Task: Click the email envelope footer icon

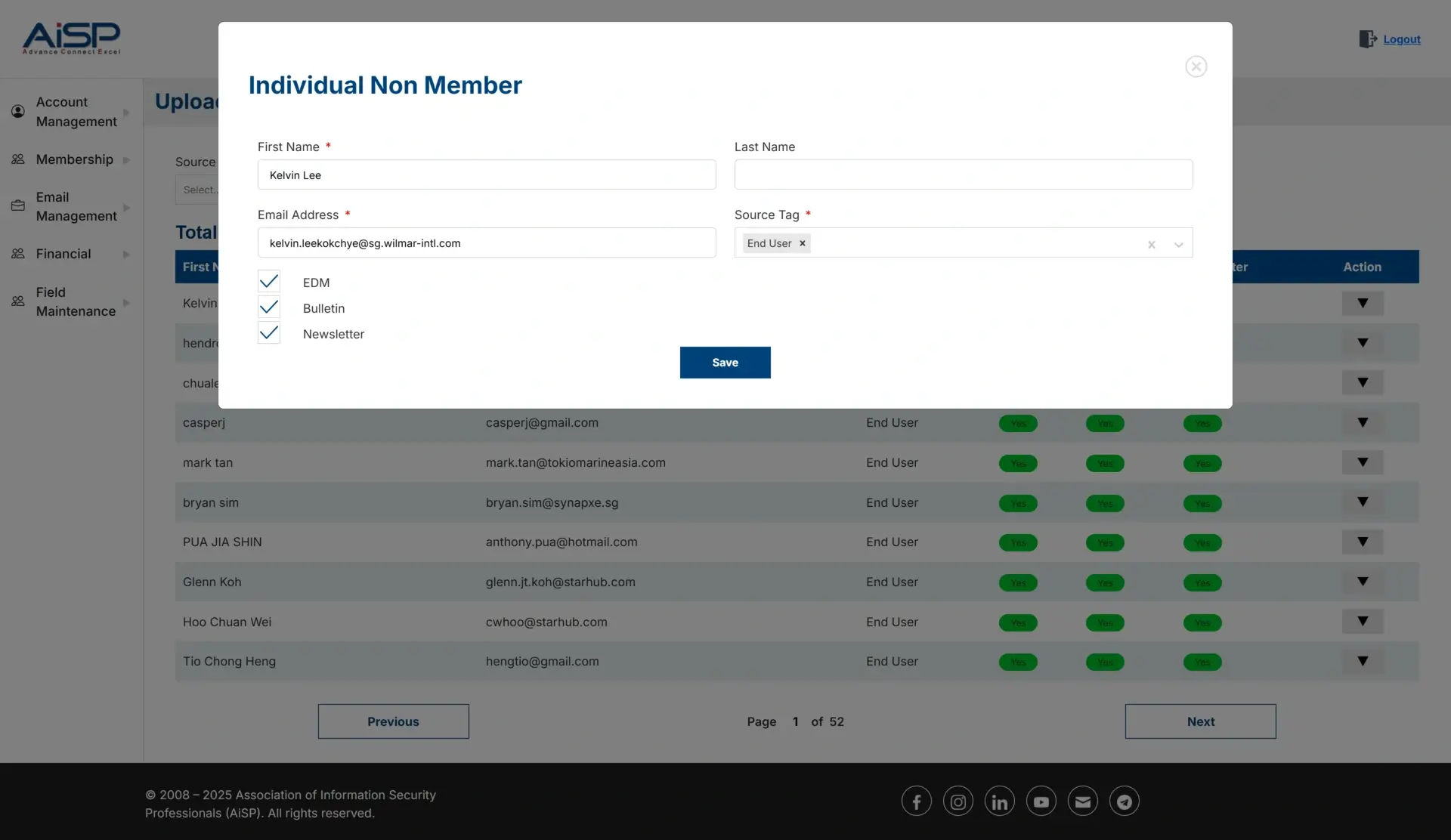Action: [1082, 801]
